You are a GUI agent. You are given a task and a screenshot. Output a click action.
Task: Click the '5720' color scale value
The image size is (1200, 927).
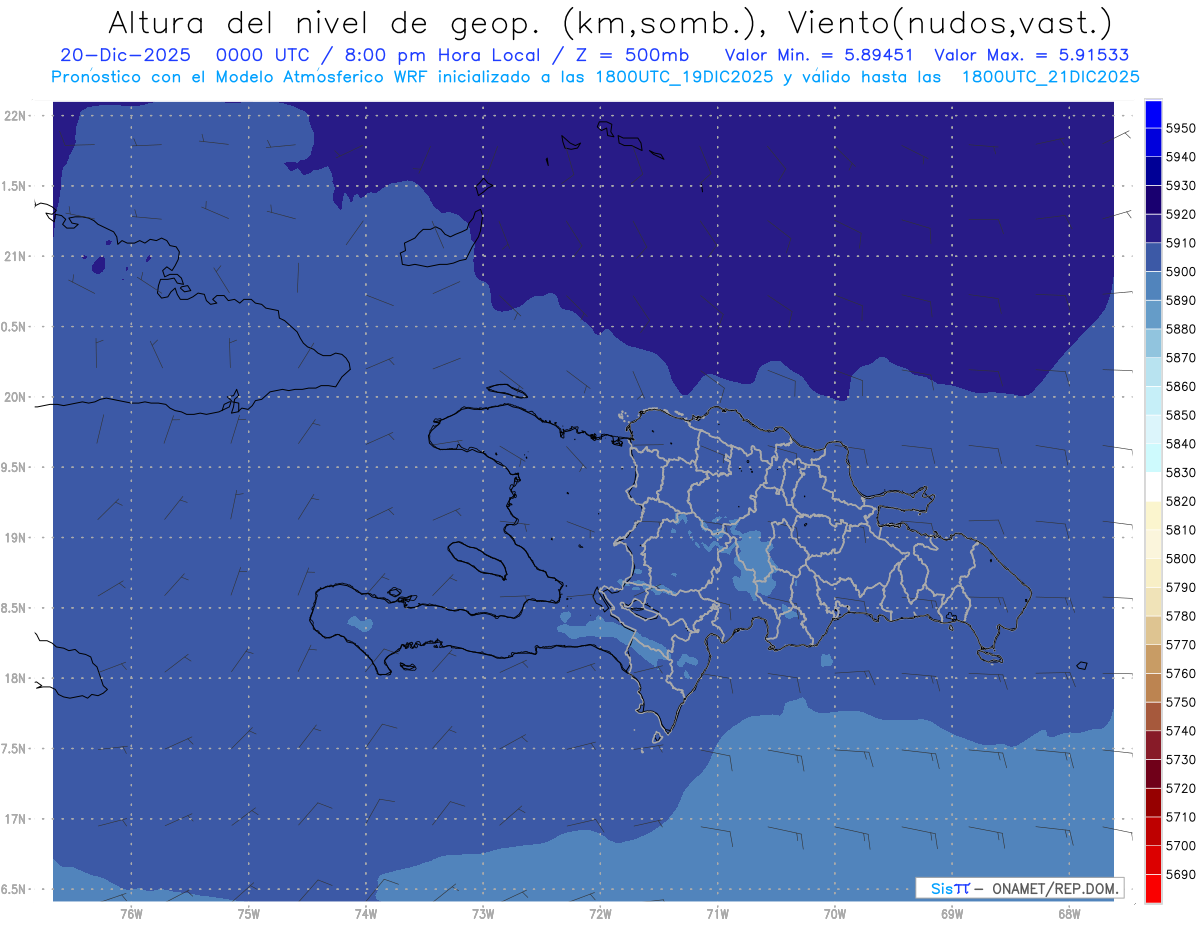[1181, 788]
